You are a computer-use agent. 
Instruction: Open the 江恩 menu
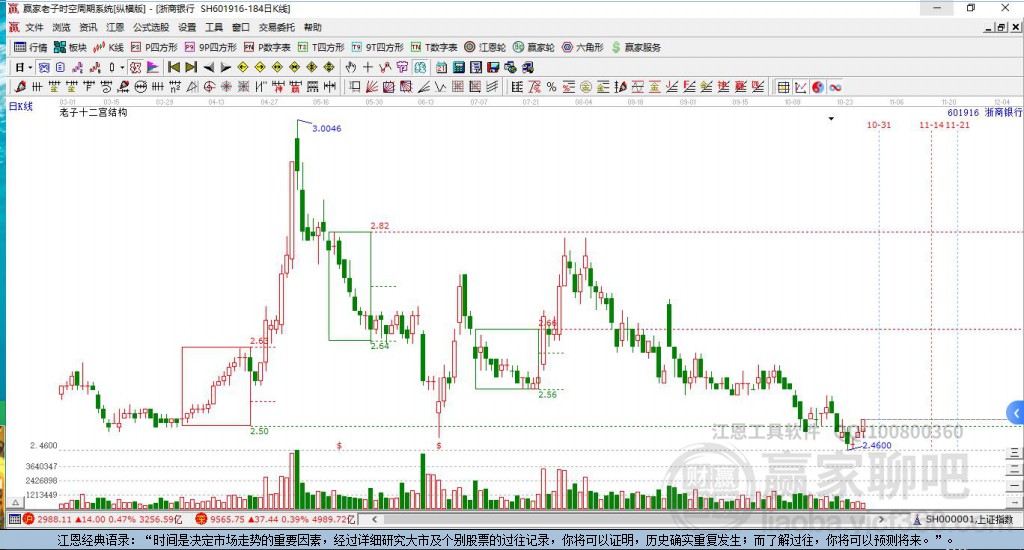[115, 27]
